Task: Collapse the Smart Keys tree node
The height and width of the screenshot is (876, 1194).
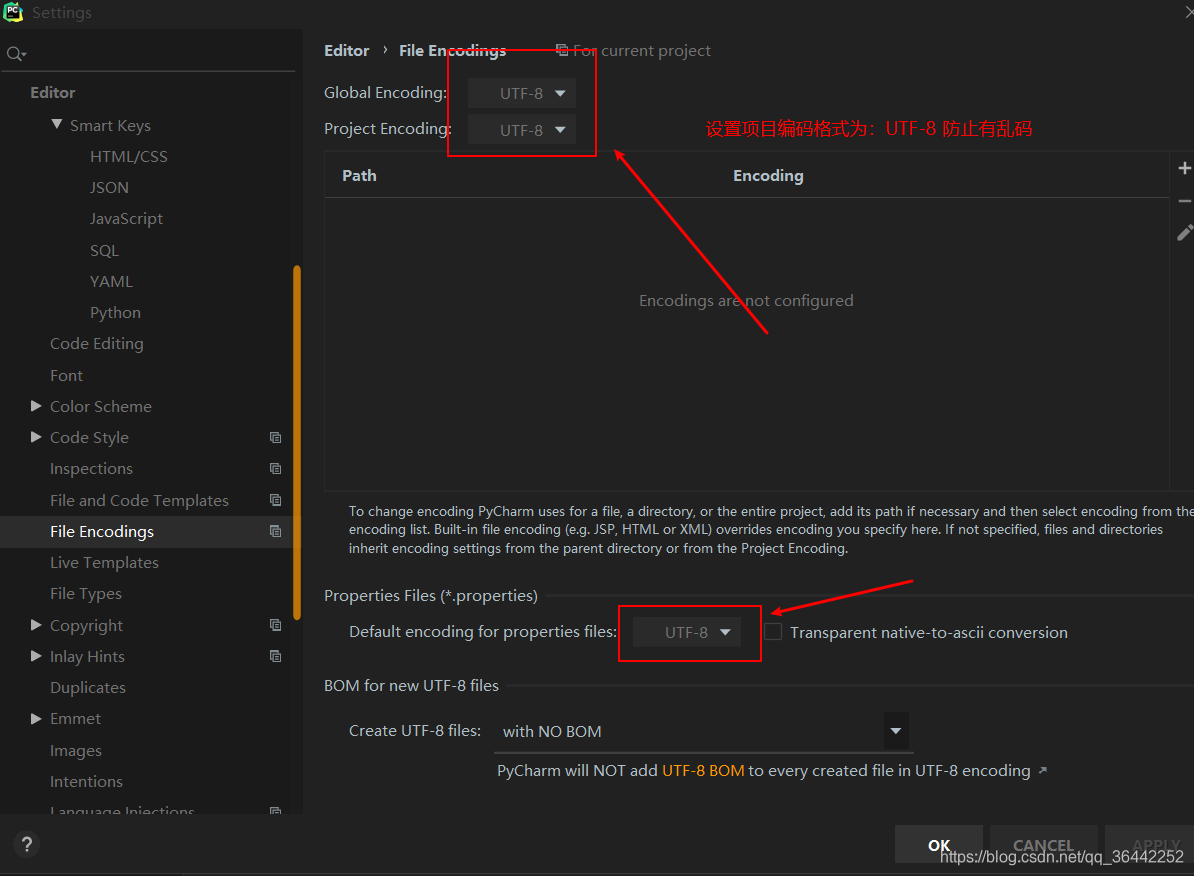Action: tap(56, 123)
